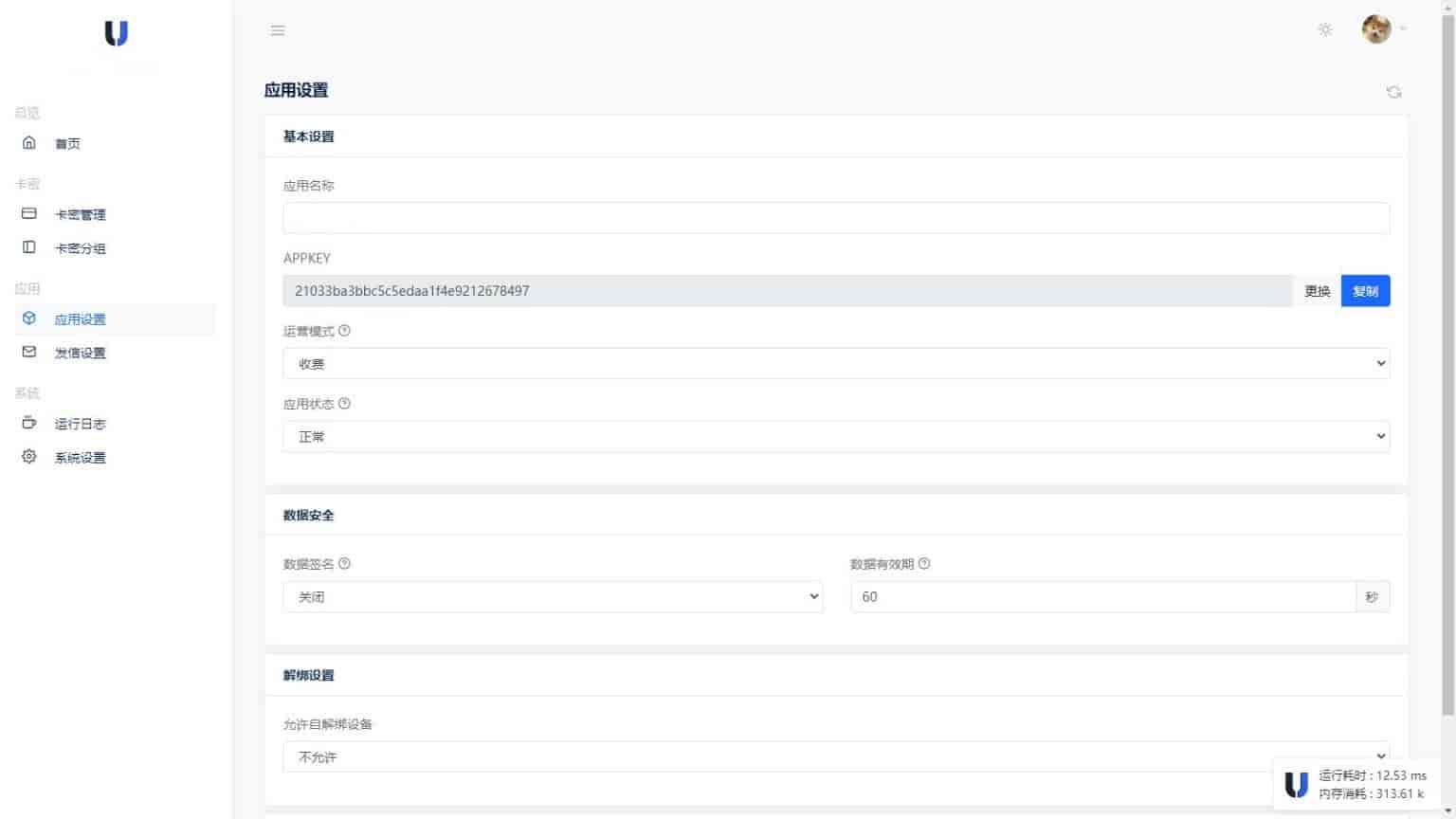Click the U logo in the runtime widget
This screenshot has height=819, width=1456.
click(x=1296, y=785)
